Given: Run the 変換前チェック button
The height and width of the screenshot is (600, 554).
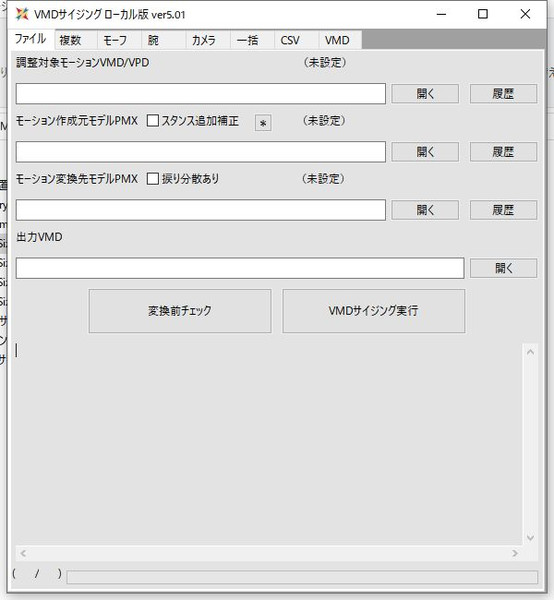Looking at the screenshot, I should pyautogui.click(x=180, y=311).
